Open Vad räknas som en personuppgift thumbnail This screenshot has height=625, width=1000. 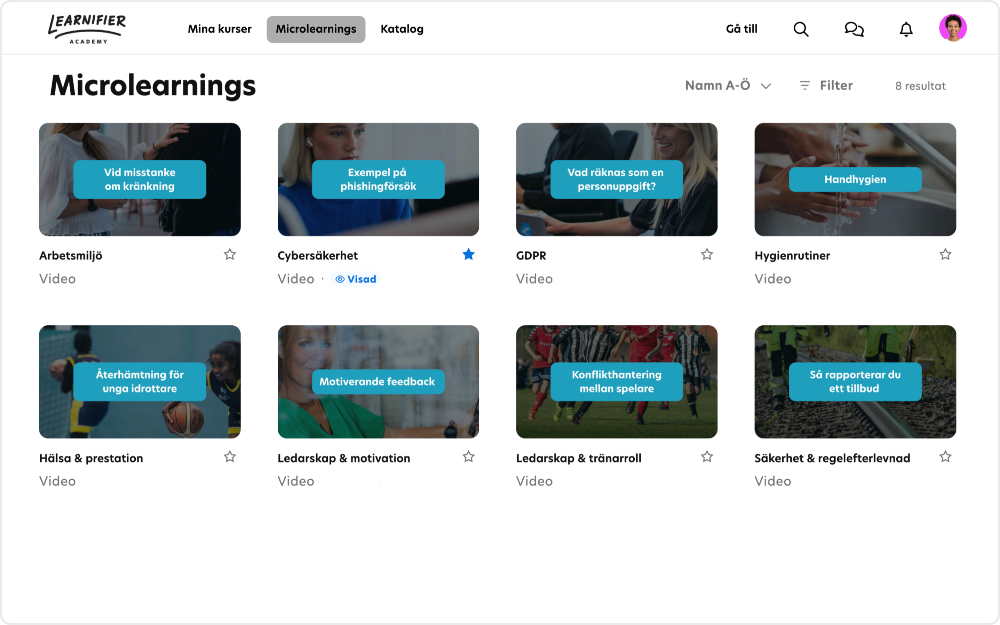pyautogui.click(x=617, y=179)
